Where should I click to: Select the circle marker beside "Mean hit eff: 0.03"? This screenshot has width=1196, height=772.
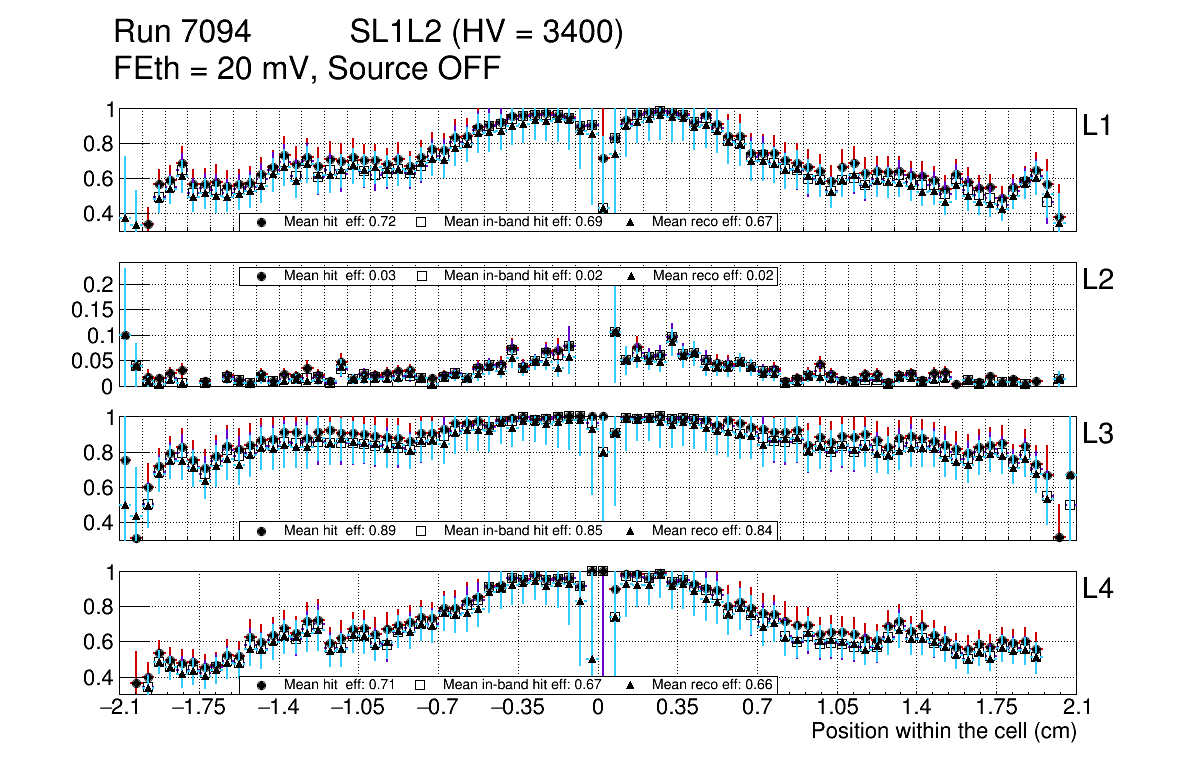pyautogui.click(x=262, y=276)
